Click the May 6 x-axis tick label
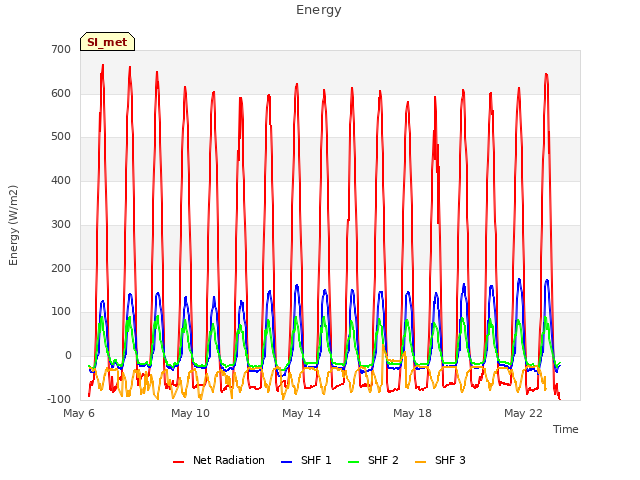Image resolution: width=640 pixels, height=480 pixels. (79, 413)
